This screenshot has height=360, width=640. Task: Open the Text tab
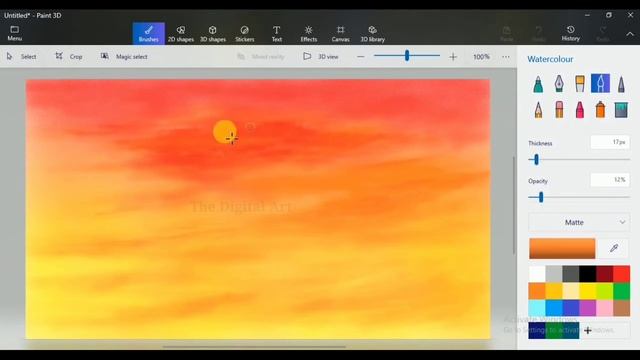click(x=277, y=33)
